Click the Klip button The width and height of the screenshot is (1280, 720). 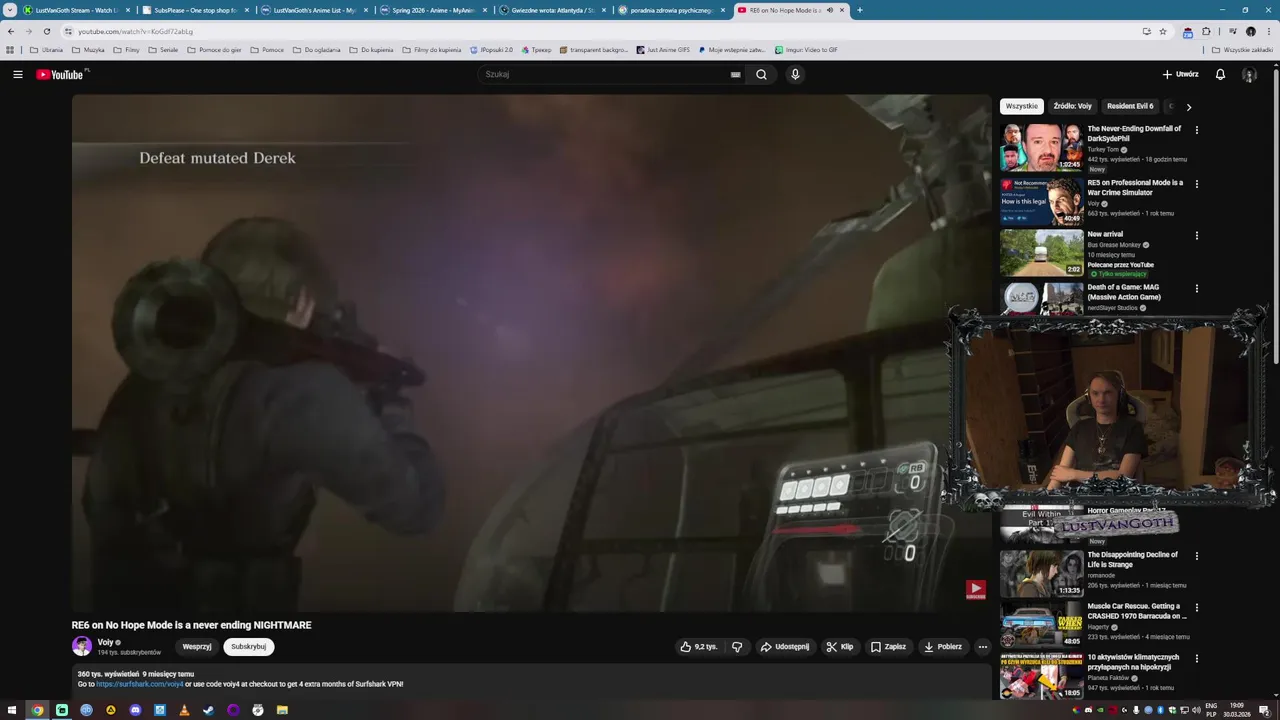point(840,647)
